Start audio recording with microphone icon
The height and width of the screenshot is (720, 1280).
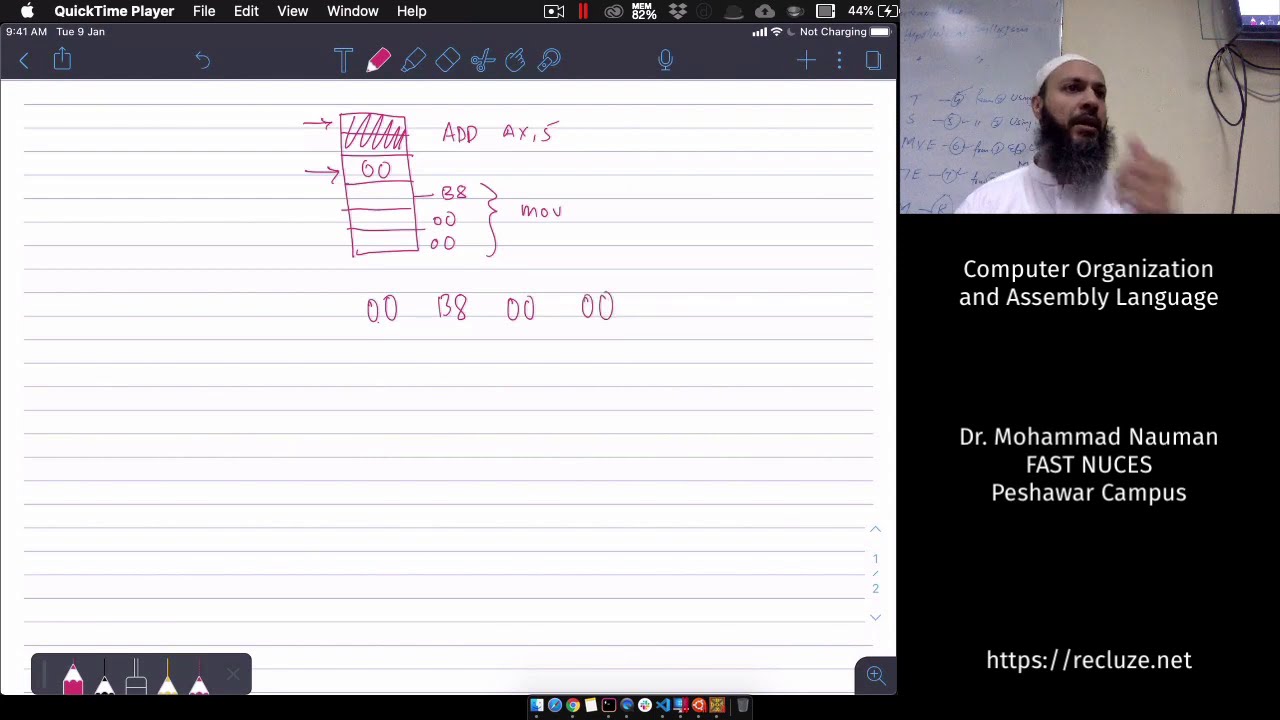[665, 61]
